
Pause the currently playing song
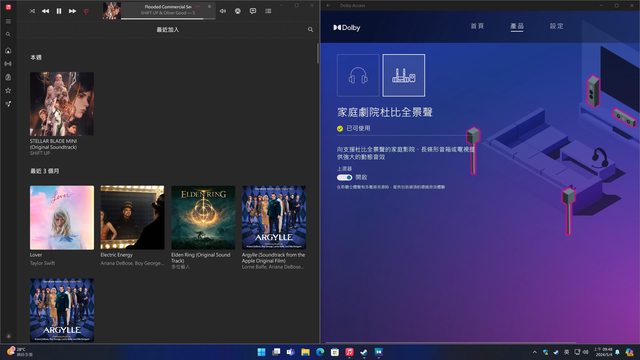[x=59, y=11]
